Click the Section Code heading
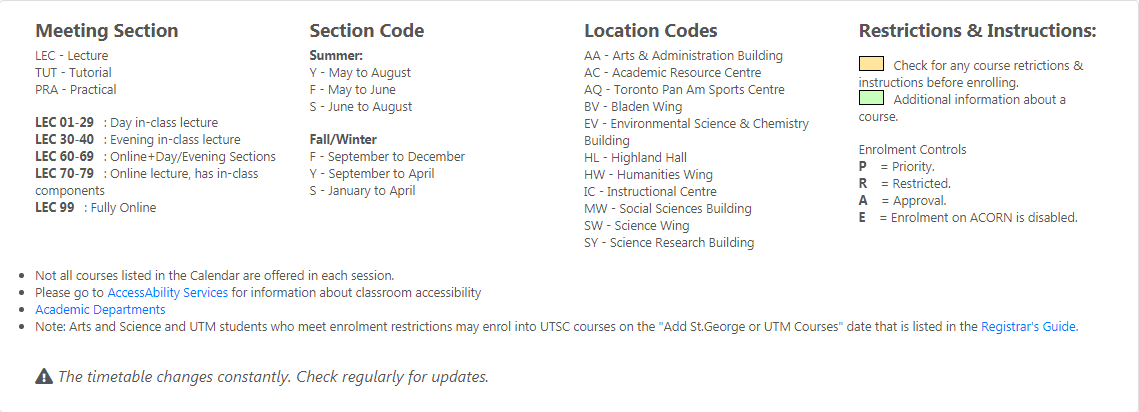The image size is (1139, 412). 367,31
